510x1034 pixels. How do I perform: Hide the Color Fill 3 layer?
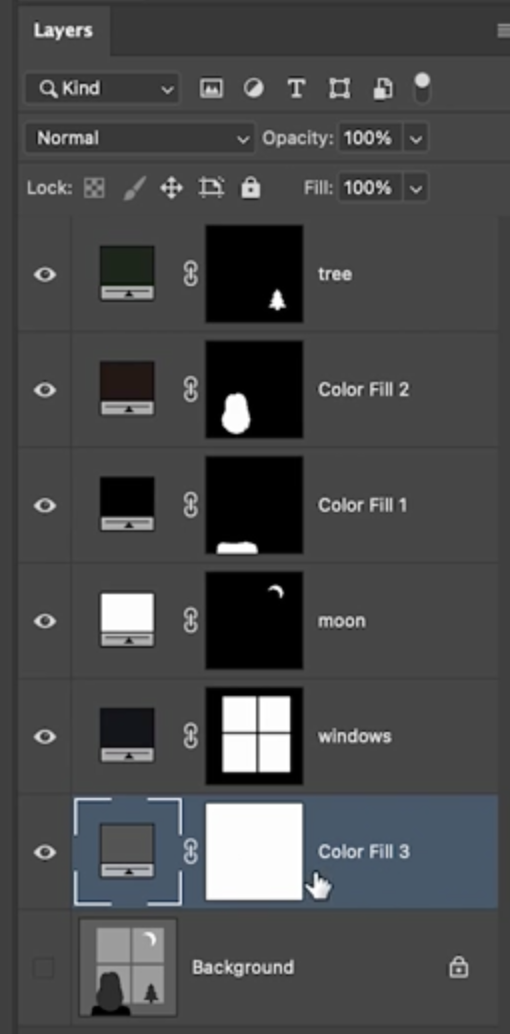(45, 852)
